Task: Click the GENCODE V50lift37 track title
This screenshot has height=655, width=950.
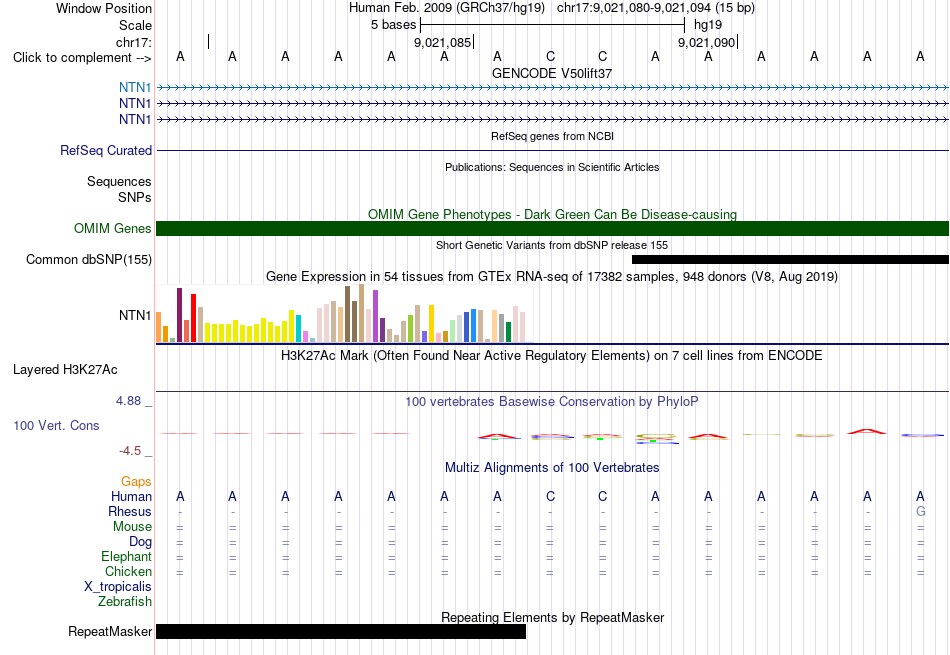Action: click(x=552, y=73)
